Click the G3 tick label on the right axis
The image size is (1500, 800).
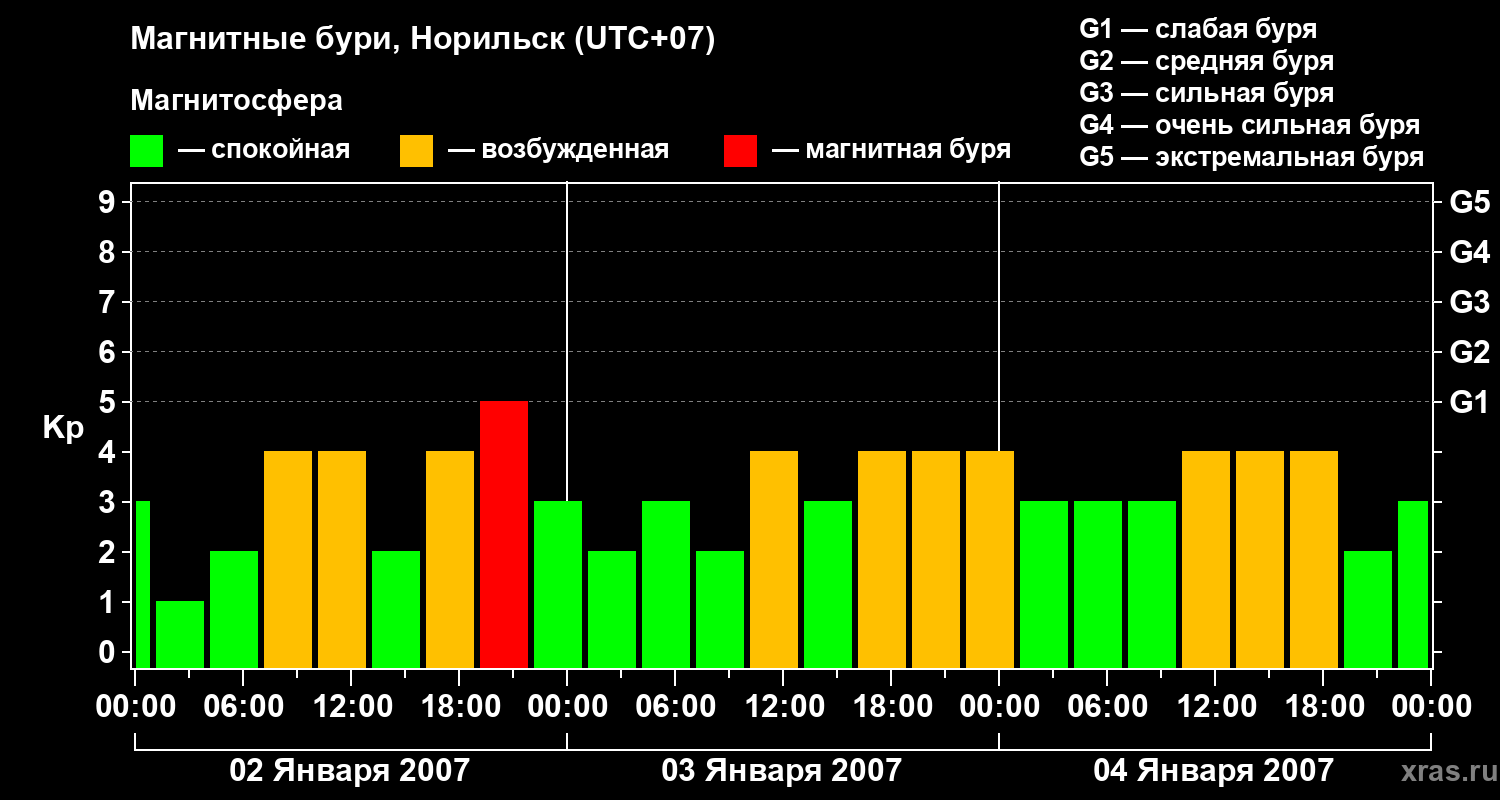point(1470,303)
